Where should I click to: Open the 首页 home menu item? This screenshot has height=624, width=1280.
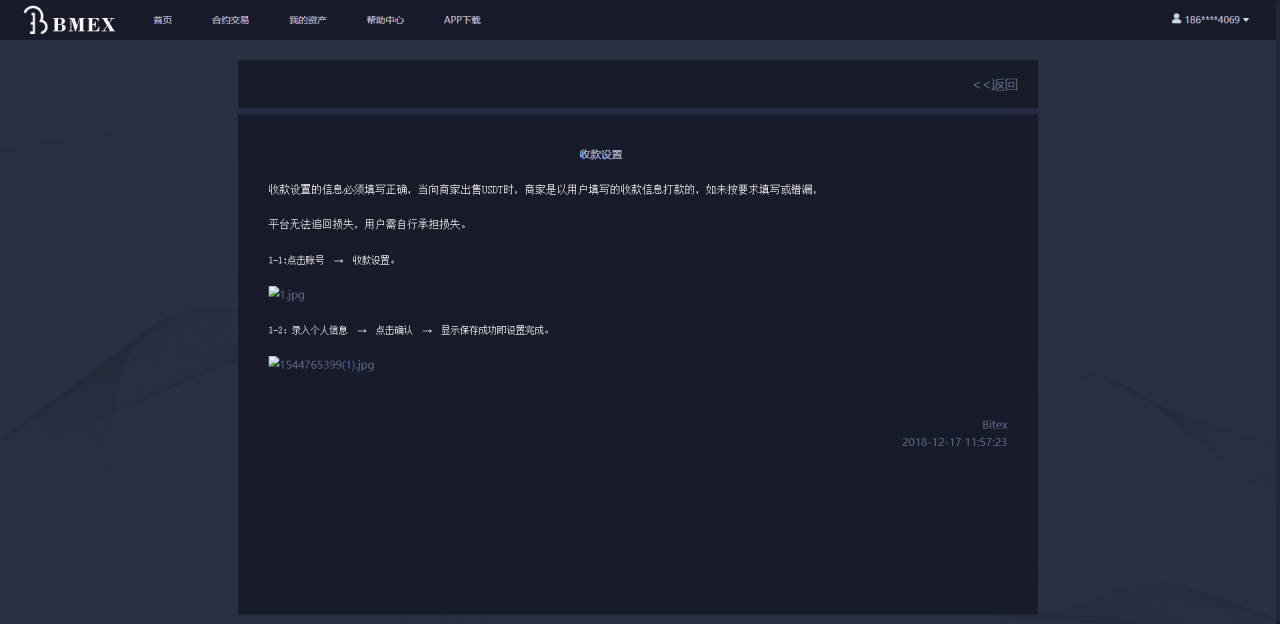(x=162, y=20)
